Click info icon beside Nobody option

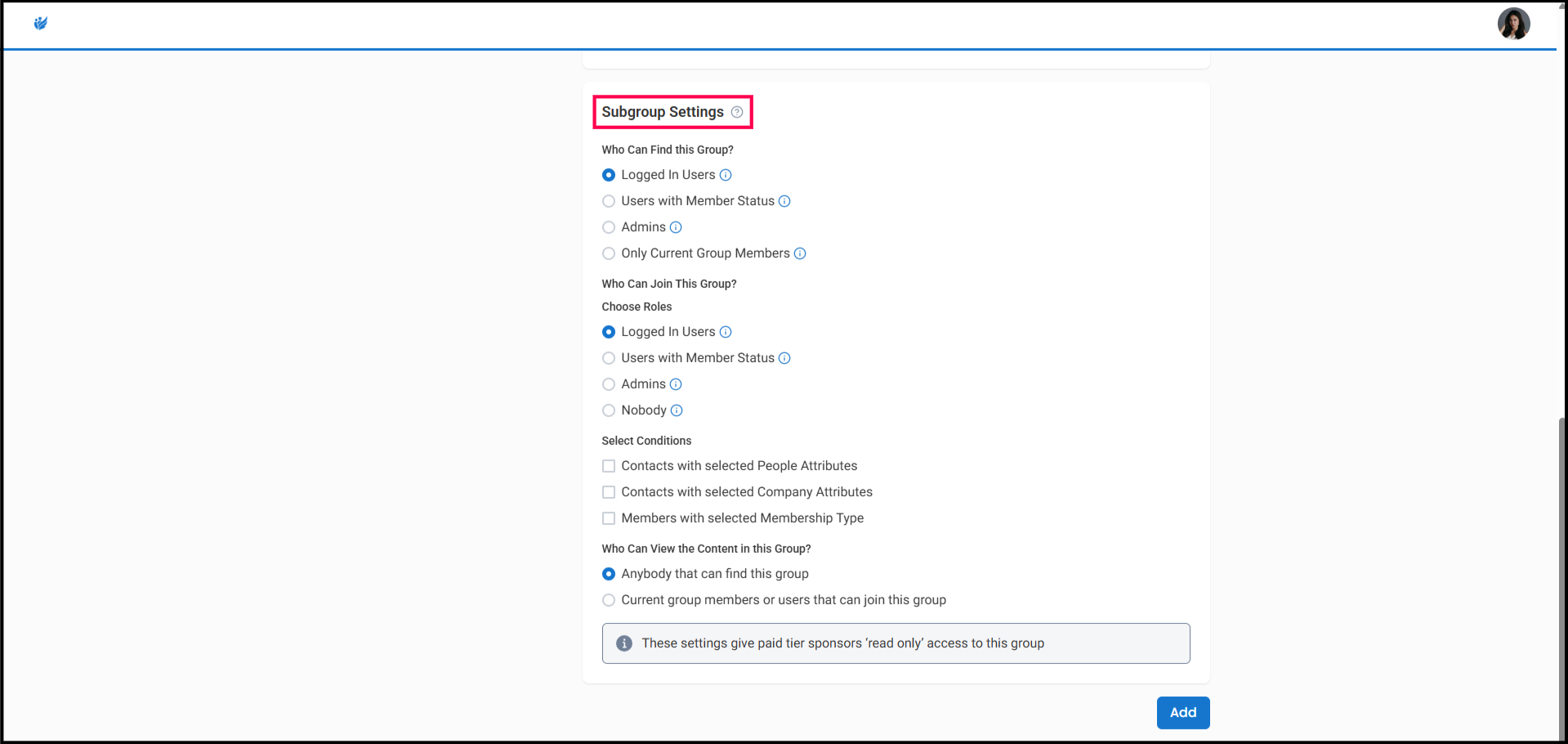point(677,410)
